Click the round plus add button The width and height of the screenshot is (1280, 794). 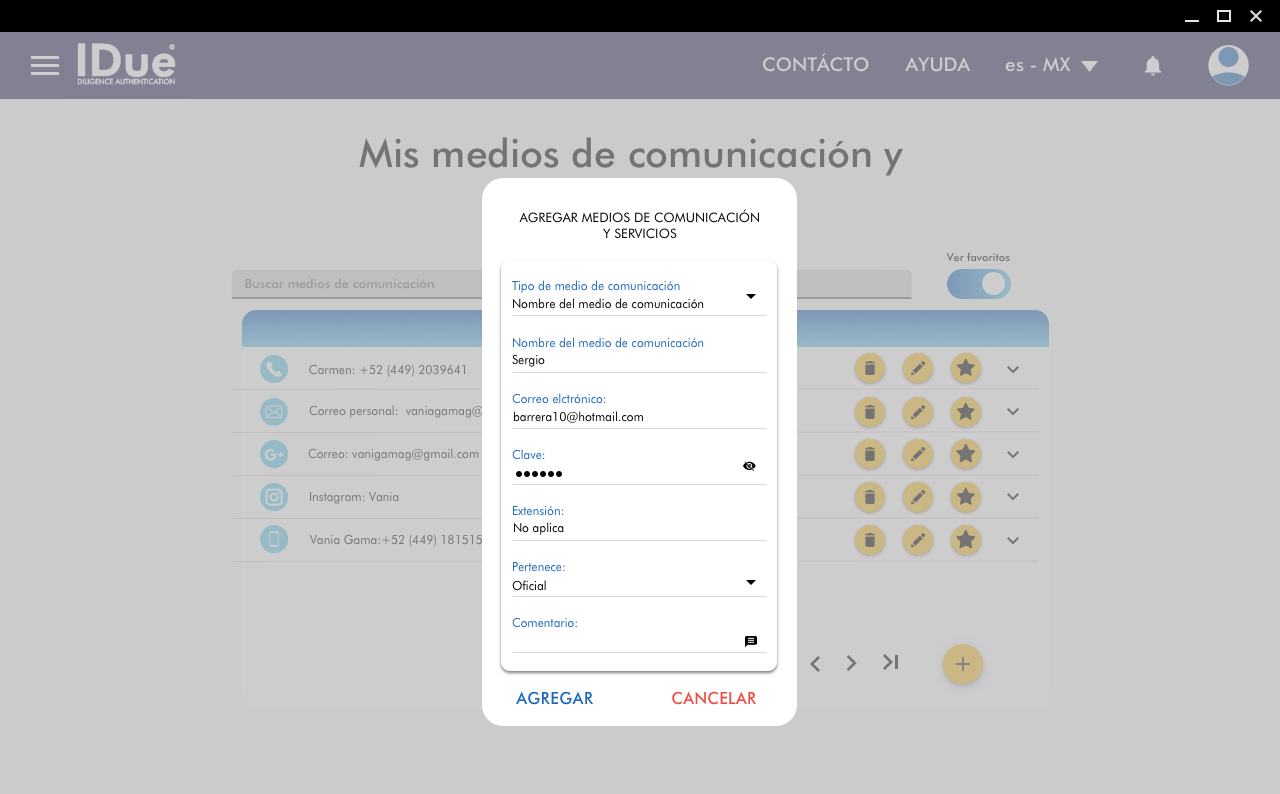[962, 664]
